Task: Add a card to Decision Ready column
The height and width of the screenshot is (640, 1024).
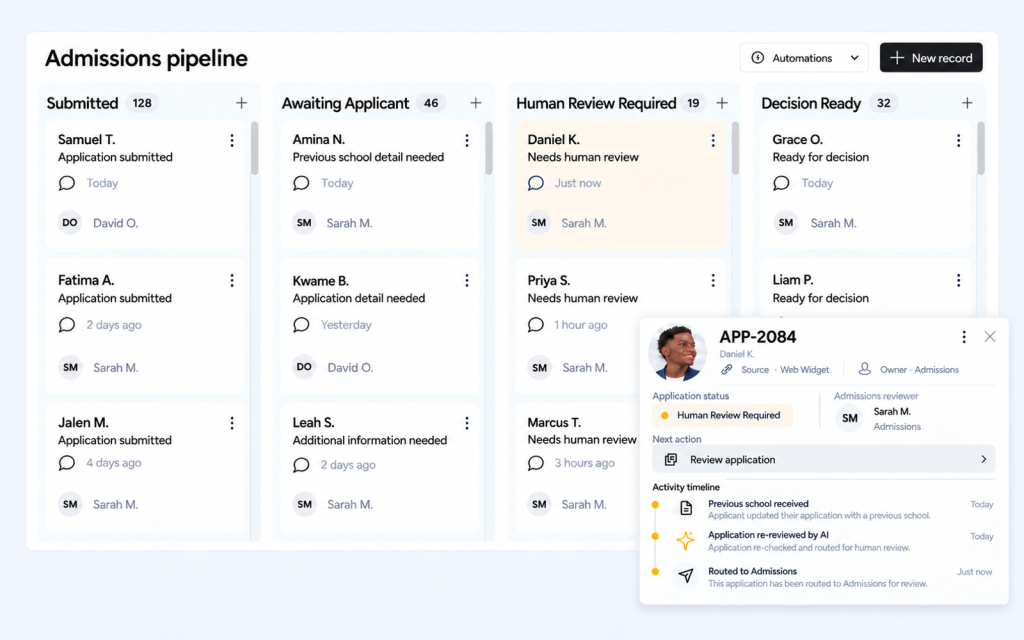Action: point(967,103)
